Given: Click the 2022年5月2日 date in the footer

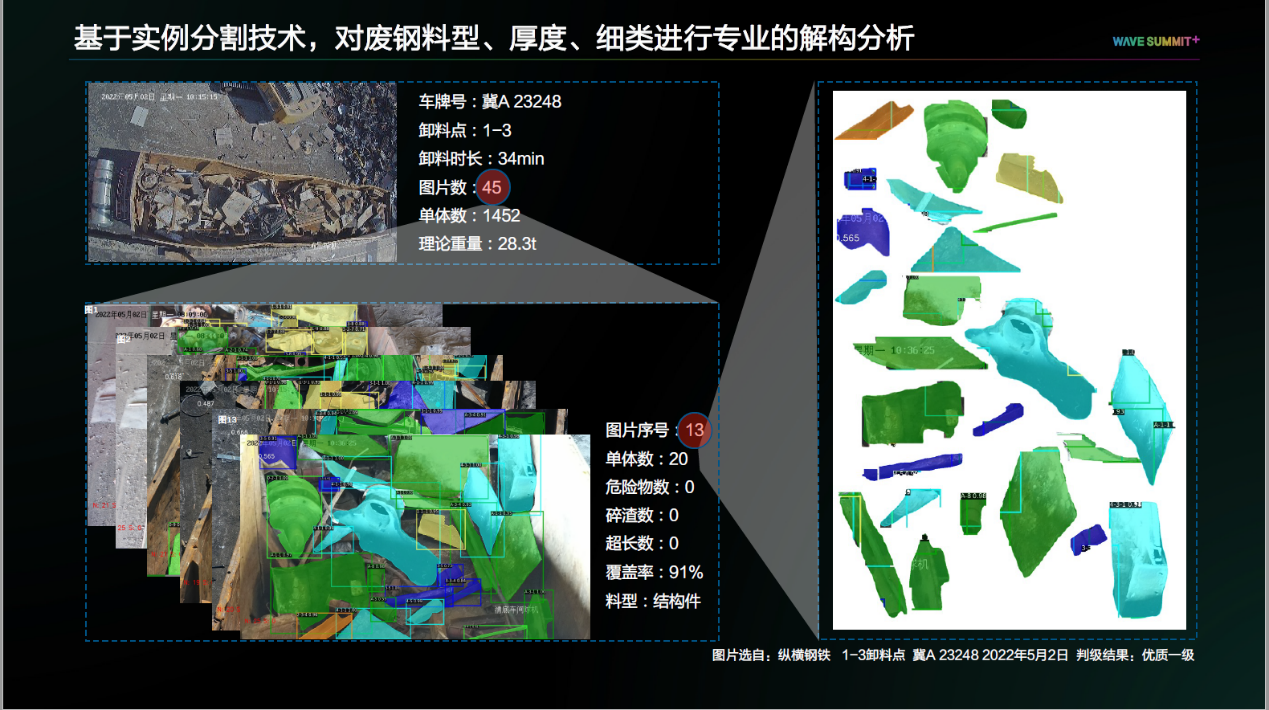Looking at the screenshot, I should coord(1026,655).
